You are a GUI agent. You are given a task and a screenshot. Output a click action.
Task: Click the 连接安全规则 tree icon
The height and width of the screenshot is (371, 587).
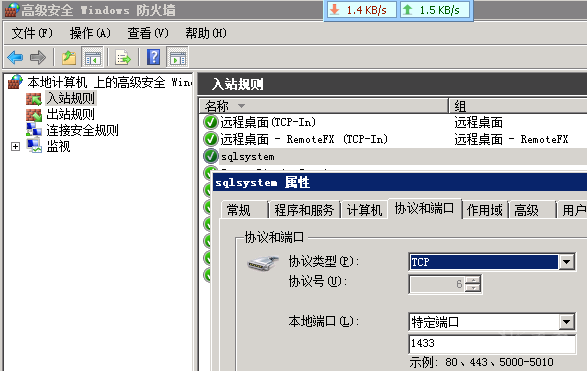[x=34, y=130]
